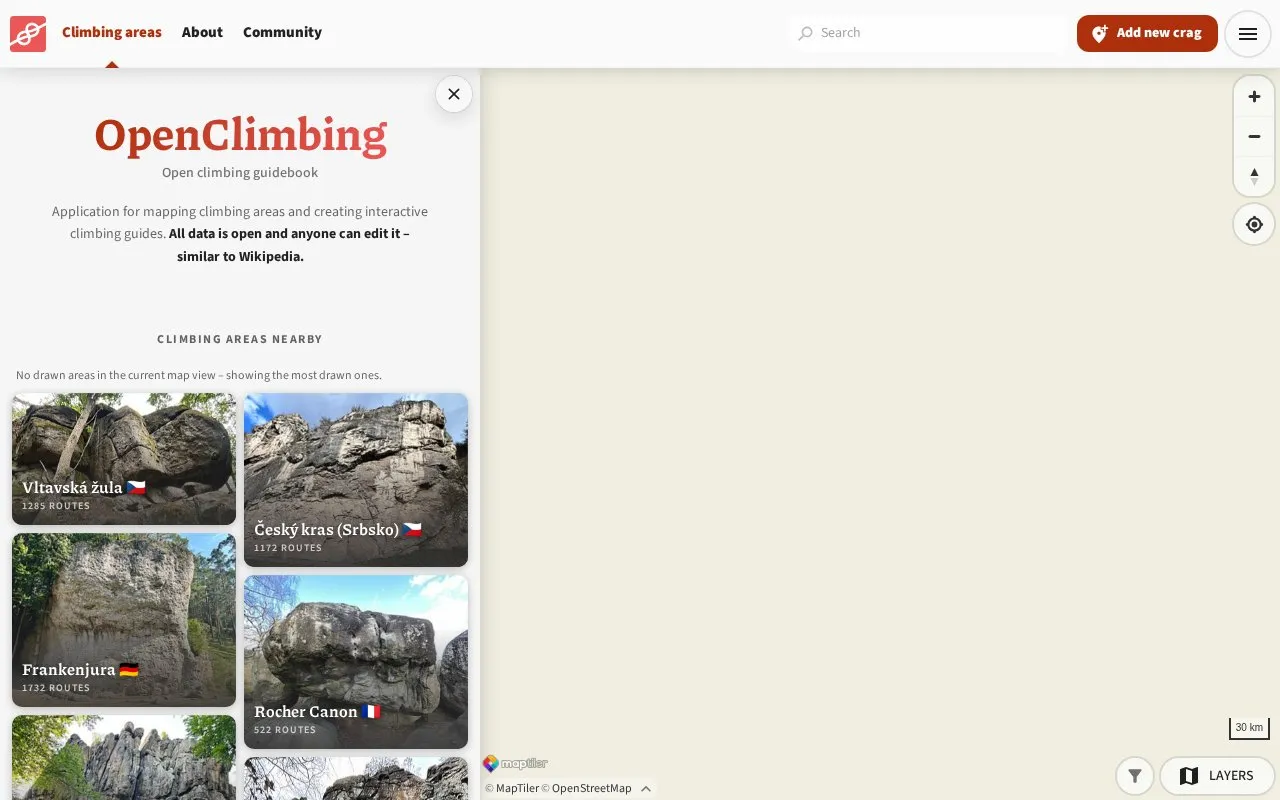Open the Vltavská žula area card

124,459
